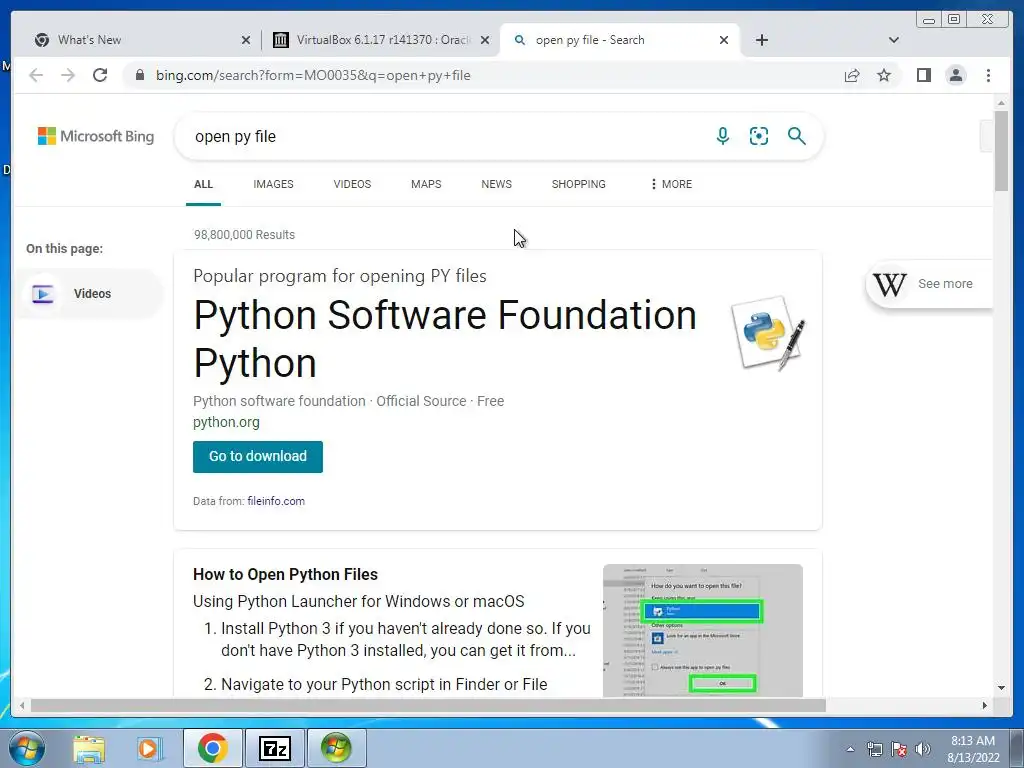Click the browser back arrow
Screen dimensions: 1024x768
click(x=36, y=75)
